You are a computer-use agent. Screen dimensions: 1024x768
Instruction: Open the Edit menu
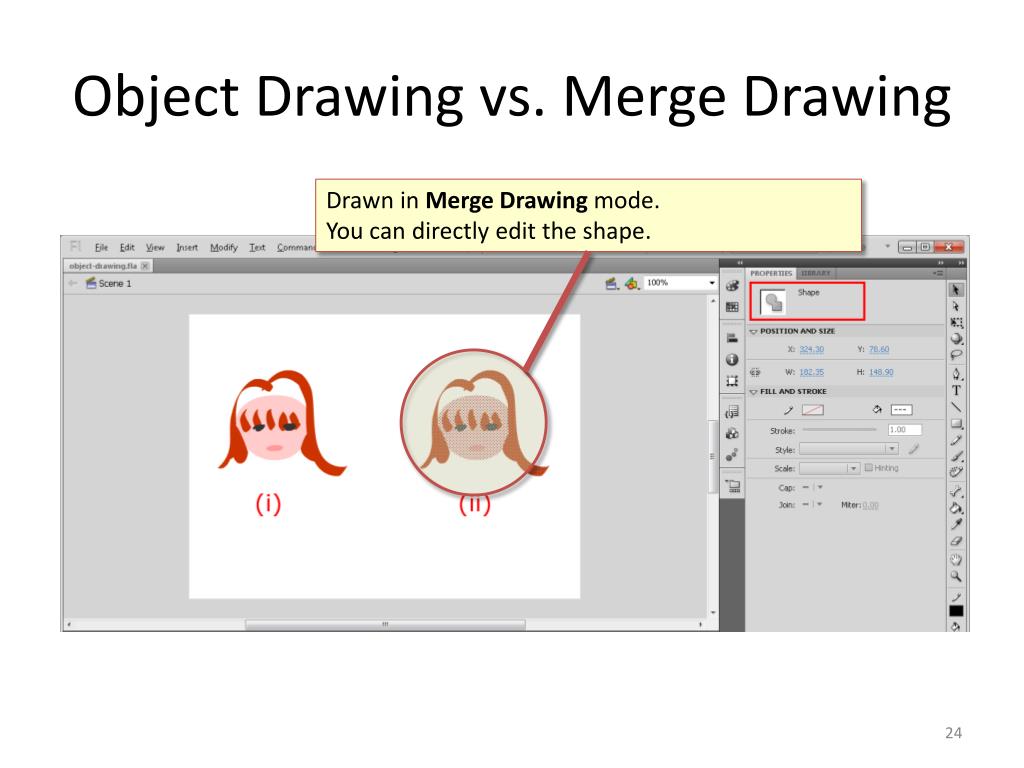click(x=127, y=248)
